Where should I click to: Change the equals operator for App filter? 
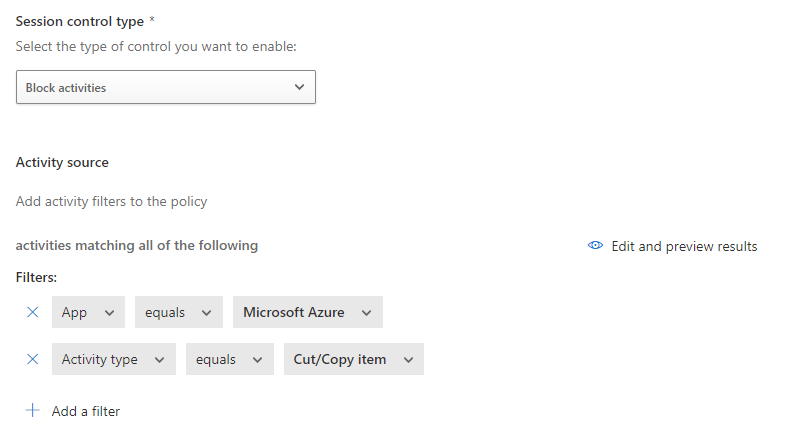point(177,312)
